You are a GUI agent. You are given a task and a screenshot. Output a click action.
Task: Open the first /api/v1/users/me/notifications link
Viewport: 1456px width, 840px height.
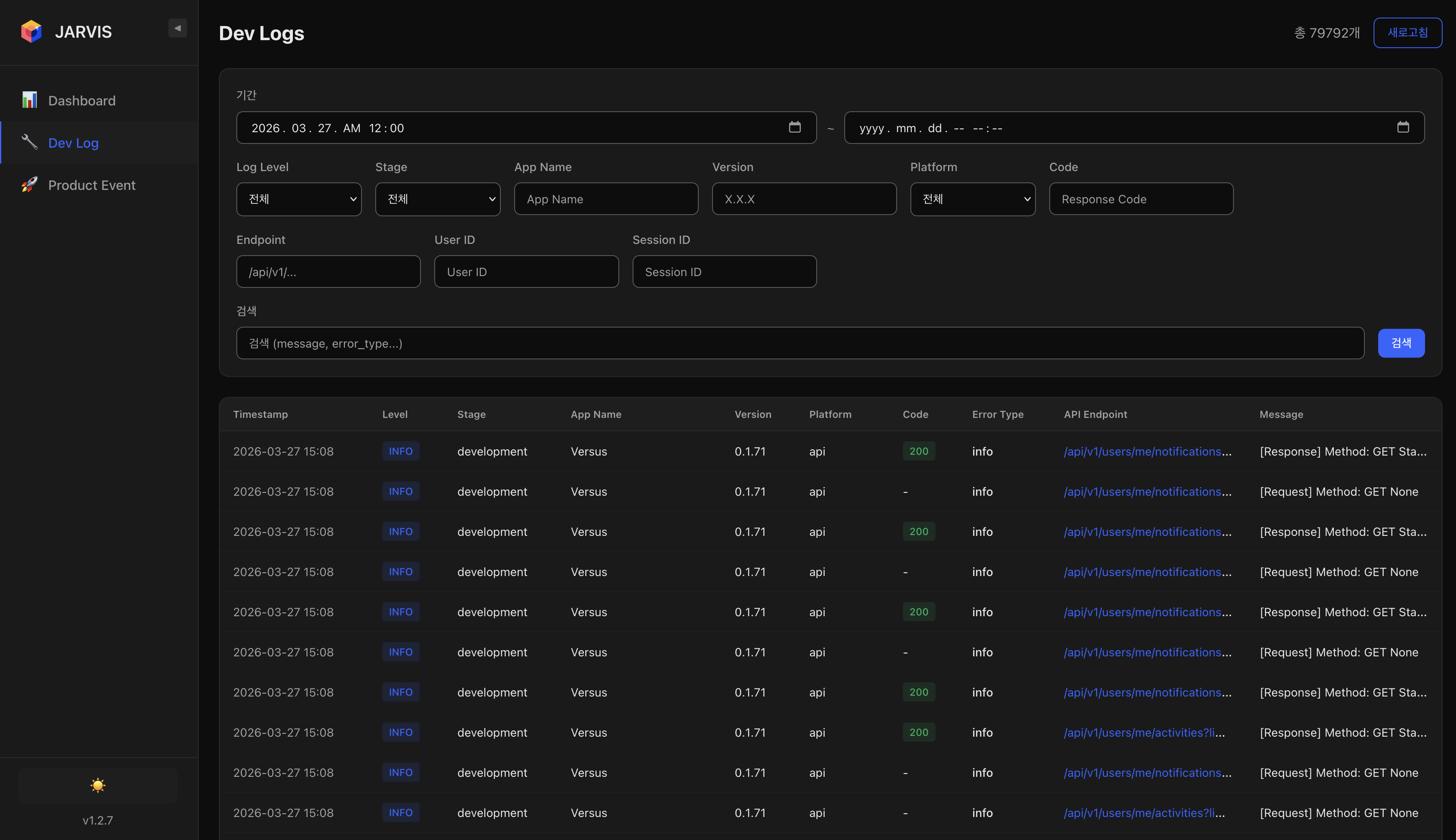(1147, 451)
